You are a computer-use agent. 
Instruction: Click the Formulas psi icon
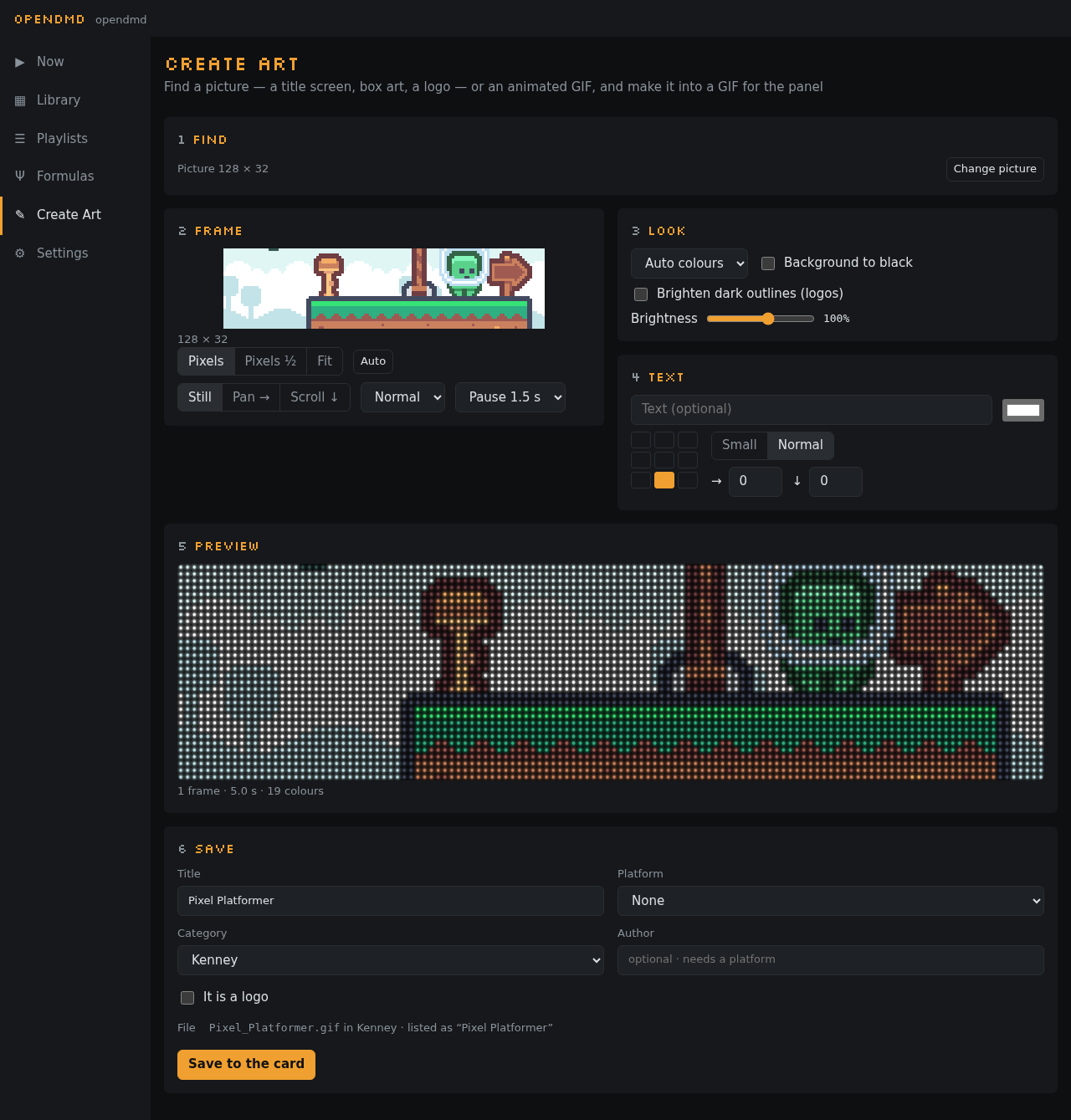pyautogui.click(x=20, y=176)
